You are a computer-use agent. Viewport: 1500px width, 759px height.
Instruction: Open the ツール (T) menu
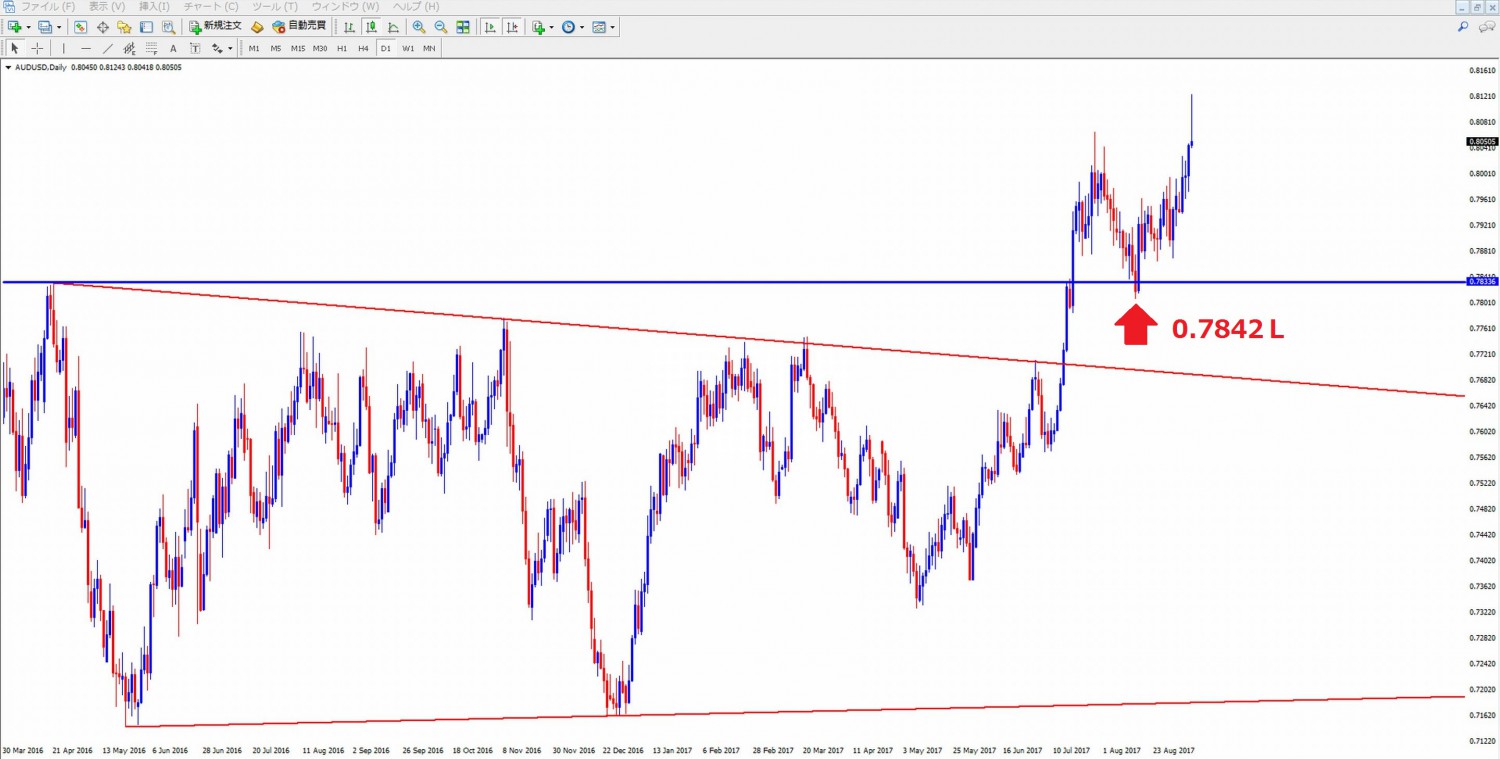276,7
